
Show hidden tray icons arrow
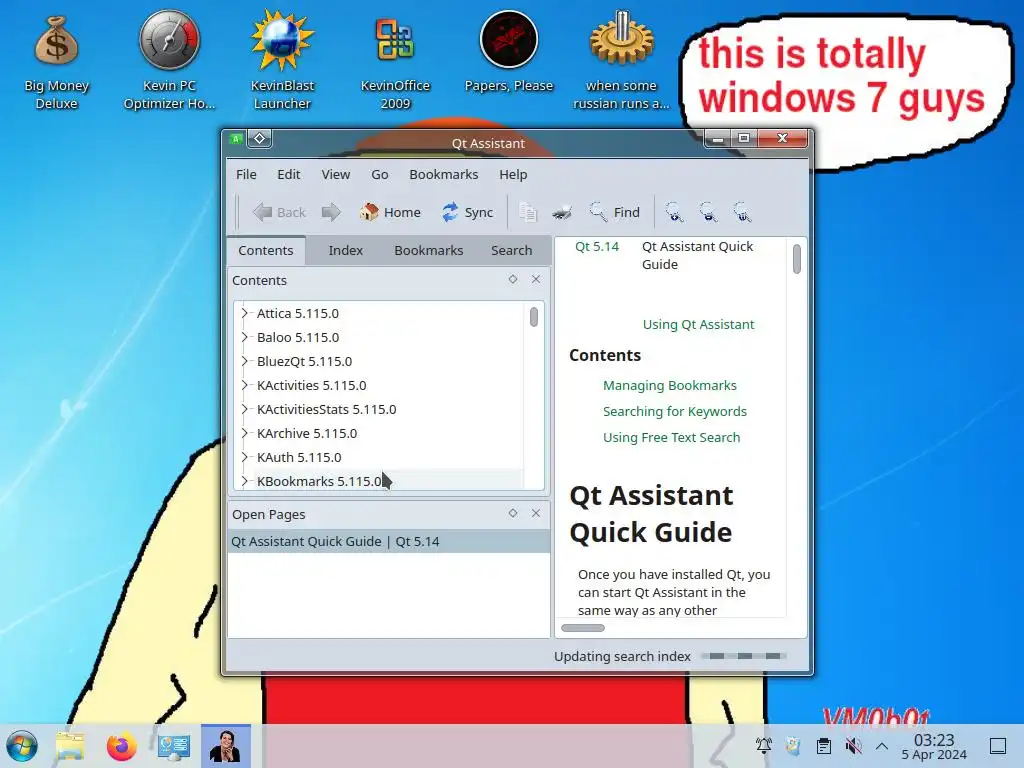pos(882,746)
